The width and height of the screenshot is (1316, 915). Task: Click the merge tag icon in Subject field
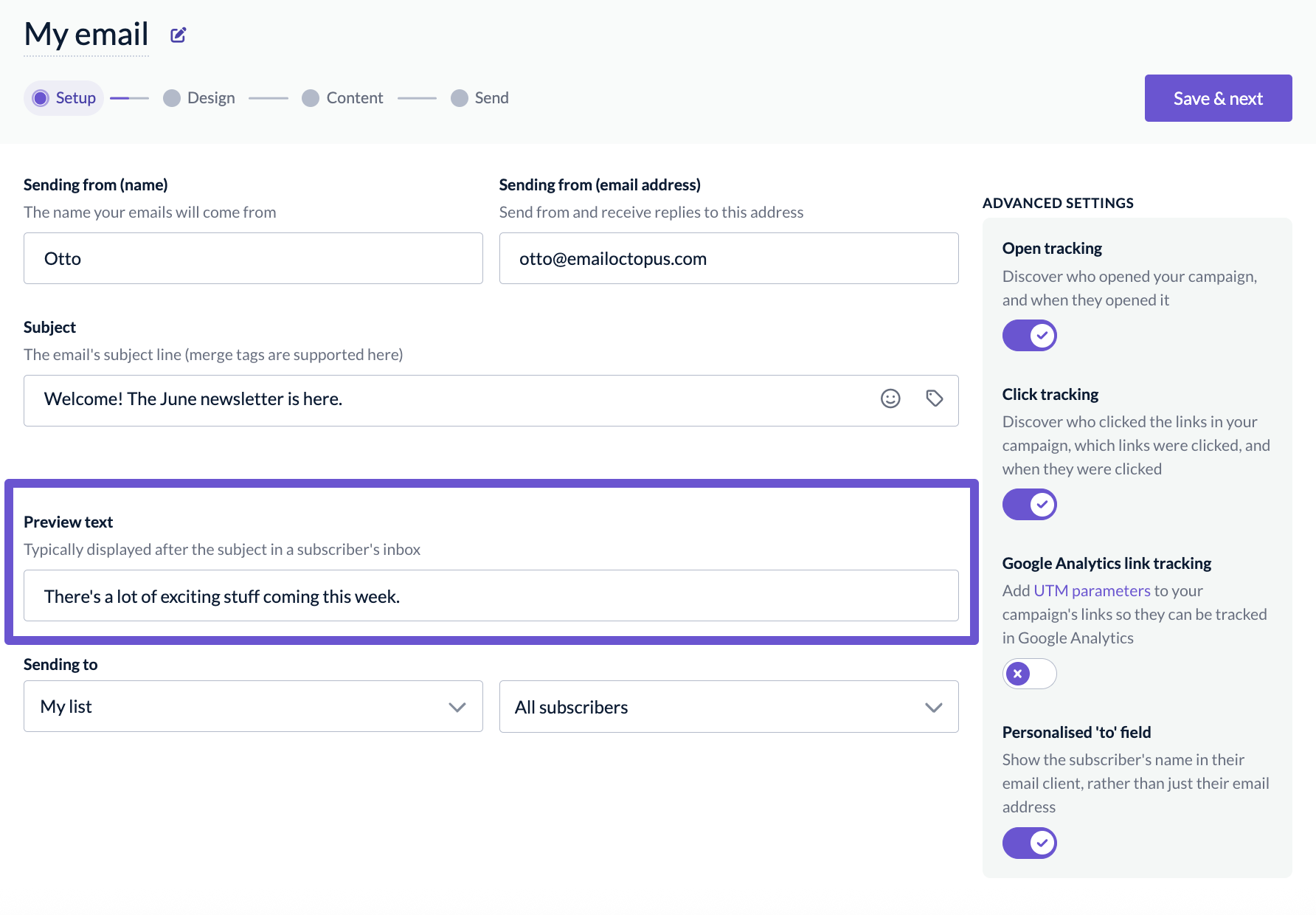pos(934,399)
